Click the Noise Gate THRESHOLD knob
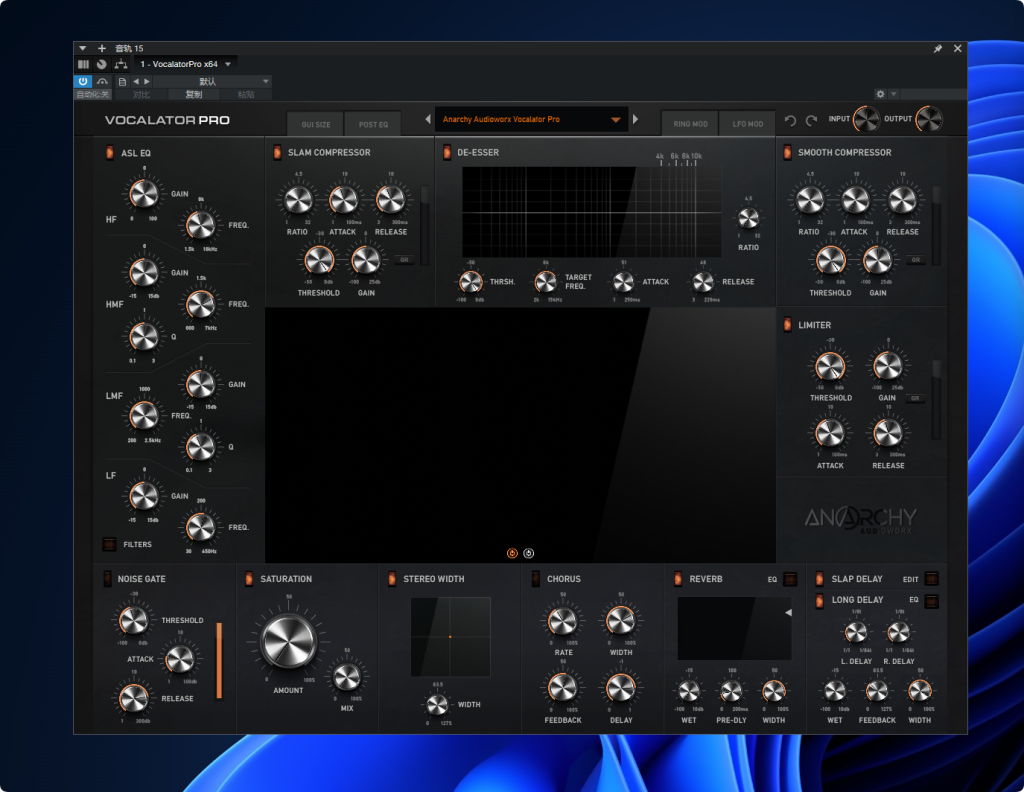The height and width of the screenshot is (792, 1024). [x=134, y=620]
